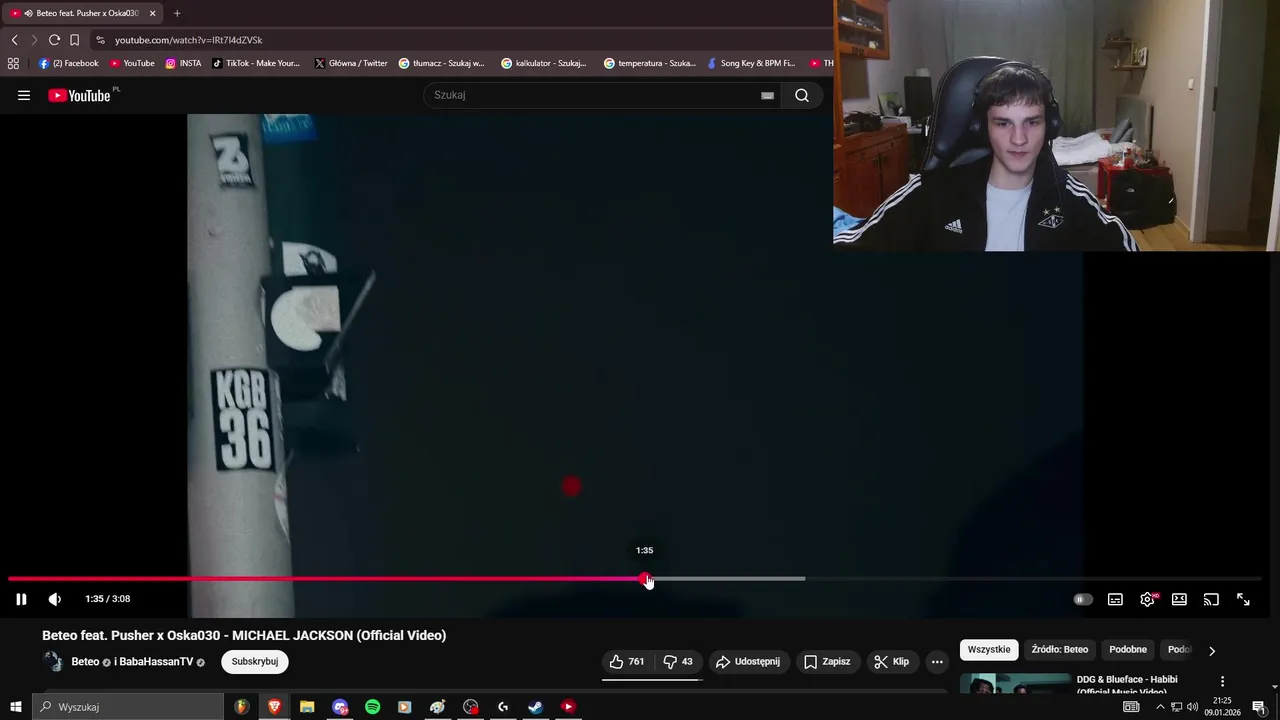Screen dimensions: 1280x720
Task: Select the Źródło: Beteo chip
Action: (1060, 649)
